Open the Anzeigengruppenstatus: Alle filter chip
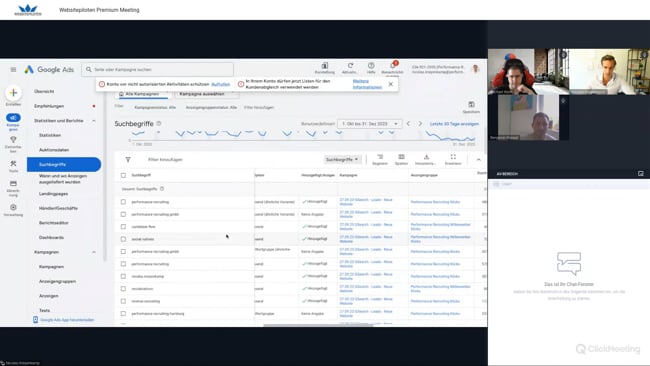650x366 pixels. click(x=211, y=107)
